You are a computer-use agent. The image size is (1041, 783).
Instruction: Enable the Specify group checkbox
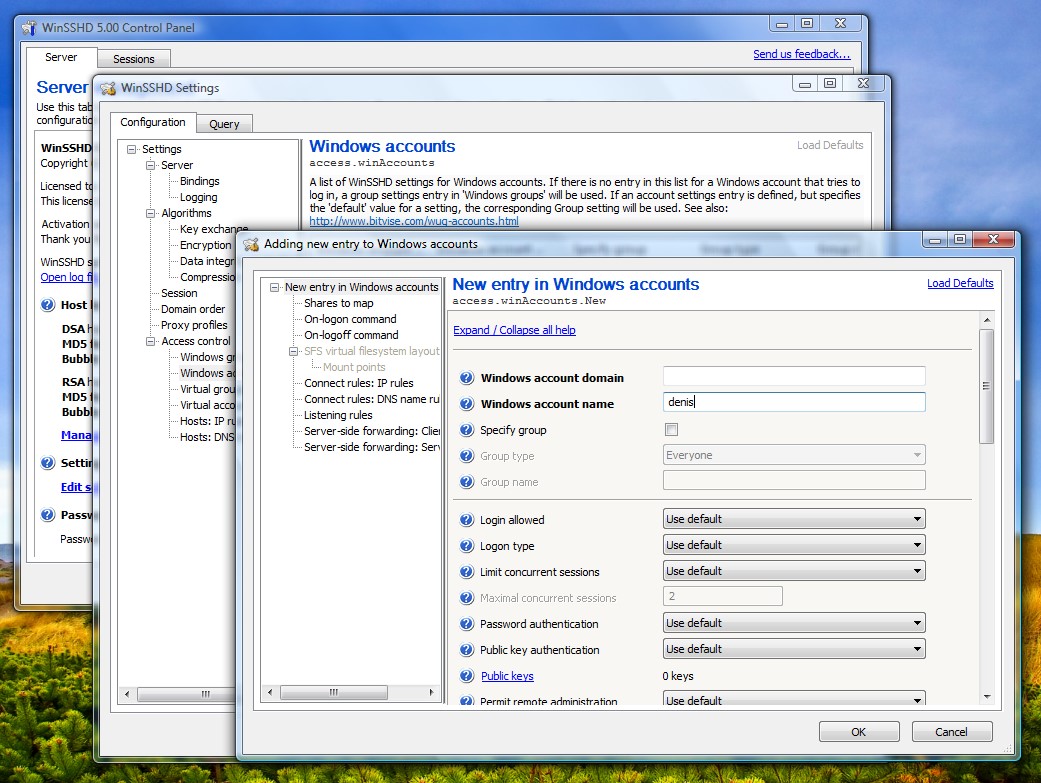(669, 429)
